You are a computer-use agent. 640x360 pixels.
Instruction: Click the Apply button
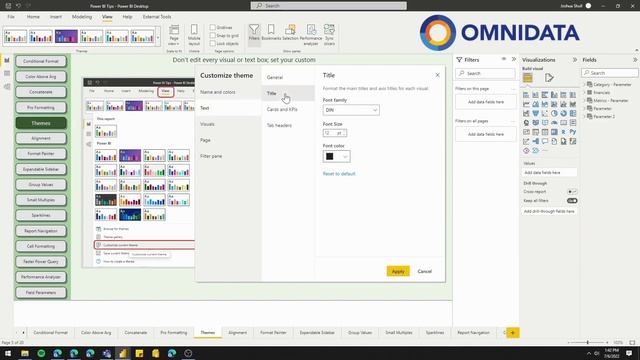coord(398,271)
